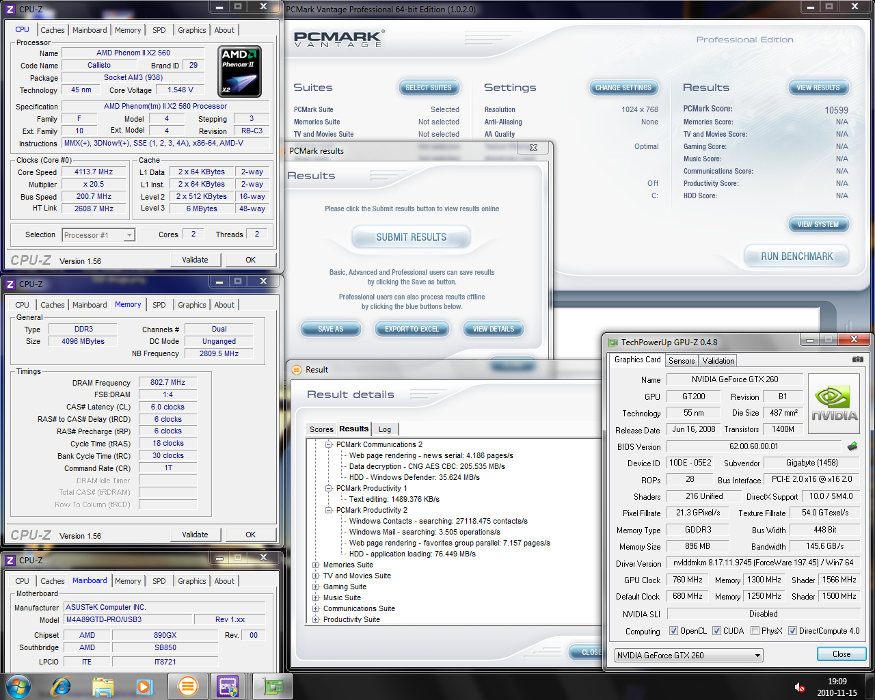Screen dimensions: 875x700
Task: Expand the Music Suite tree node
Action: [316, 597]
